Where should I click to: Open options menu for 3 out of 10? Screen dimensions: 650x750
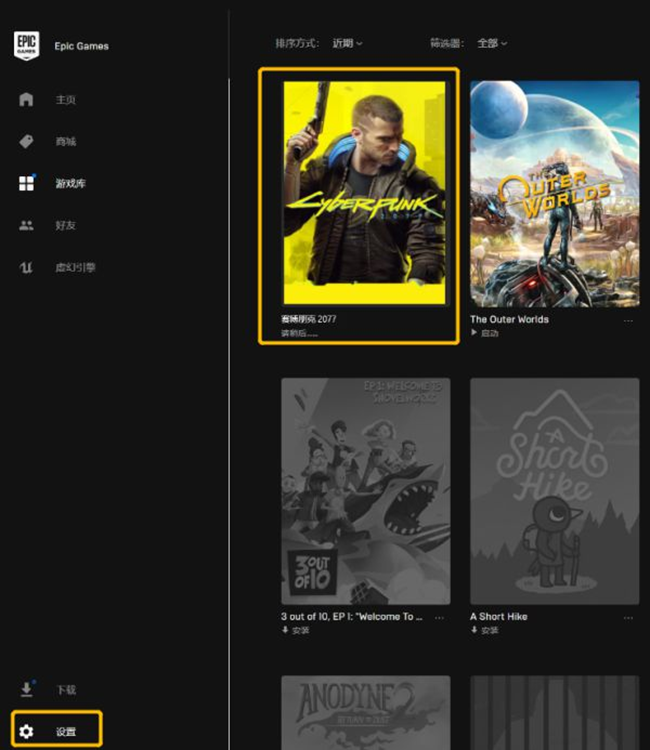coord(440,617)
